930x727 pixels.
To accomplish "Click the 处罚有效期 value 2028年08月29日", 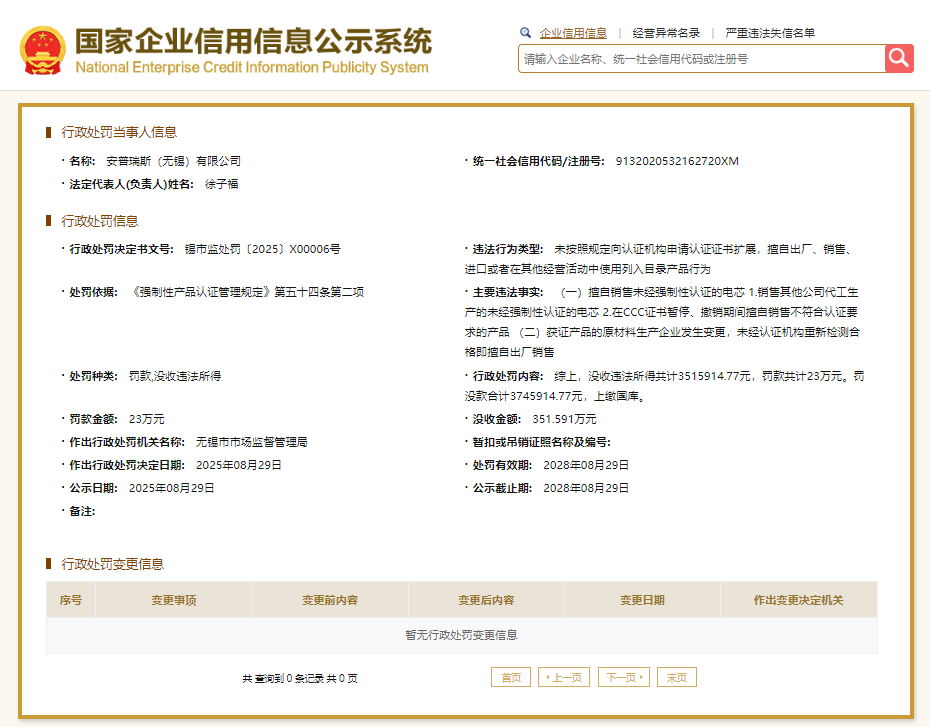I will click(x=586, y=465).
